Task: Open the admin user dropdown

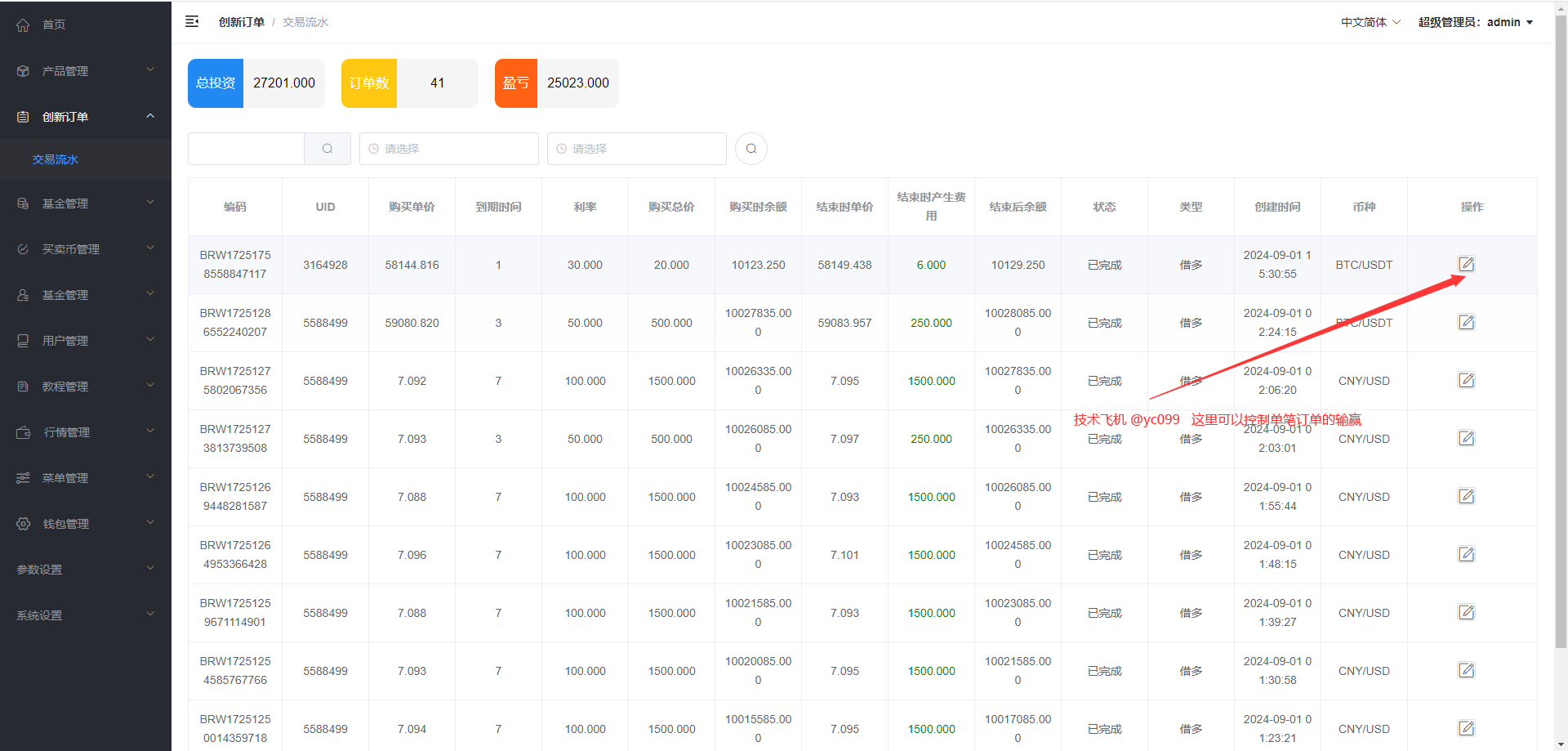Action: click(1475, 22)
